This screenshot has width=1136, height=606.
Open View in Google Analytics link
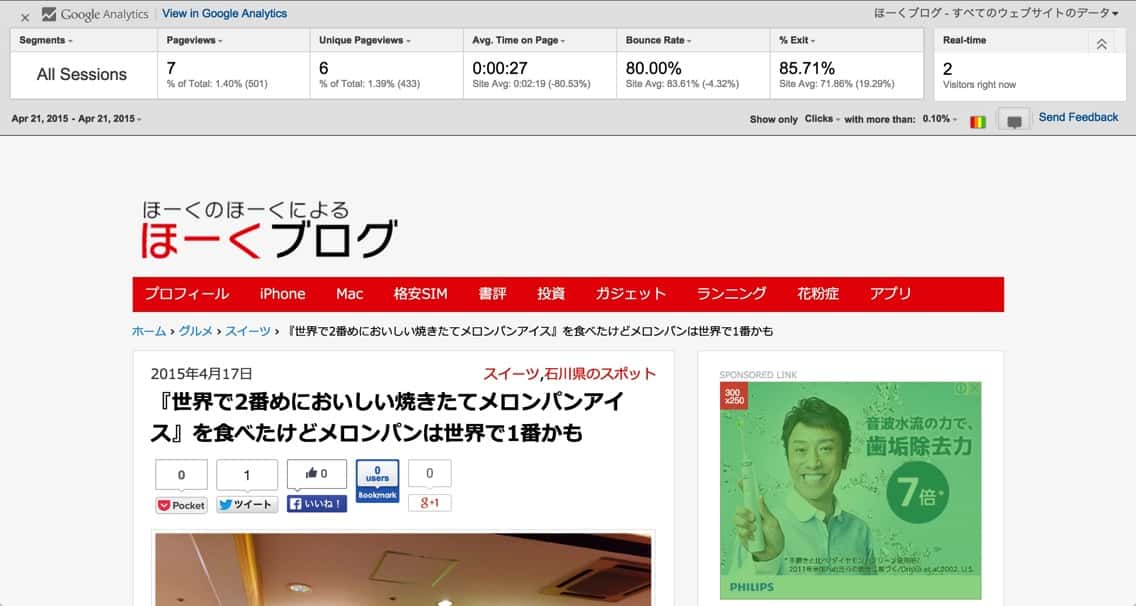tap(225, 14)
